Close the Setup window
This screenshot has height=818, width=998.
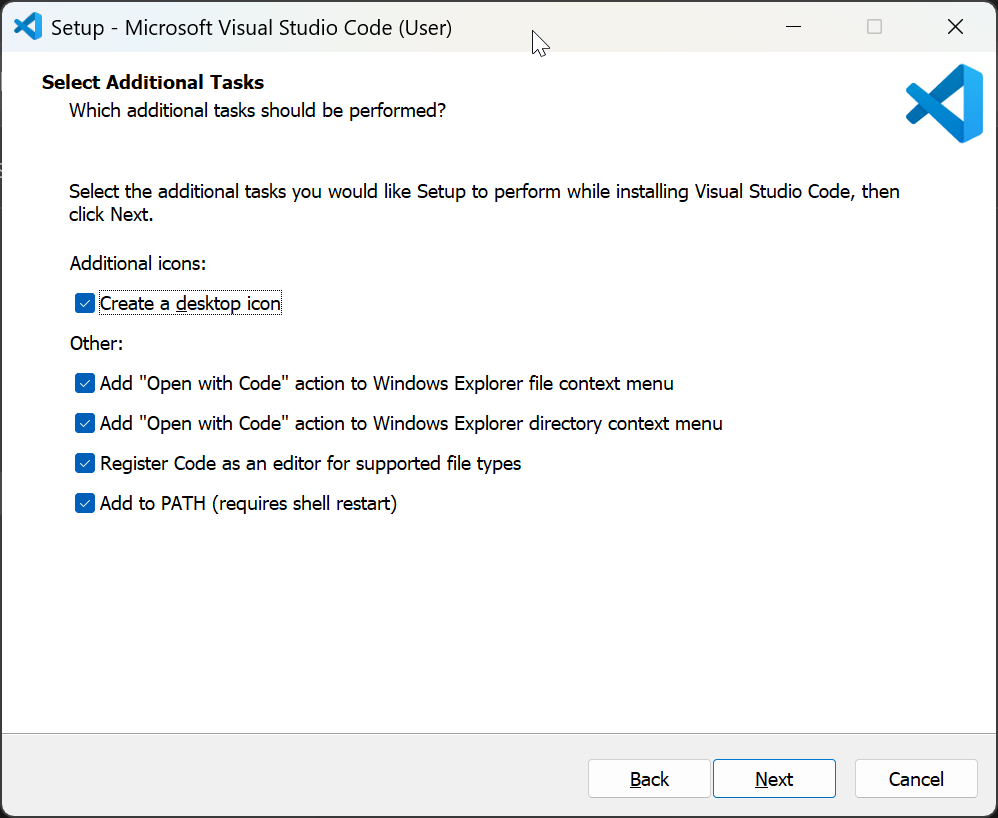(955, 27)
